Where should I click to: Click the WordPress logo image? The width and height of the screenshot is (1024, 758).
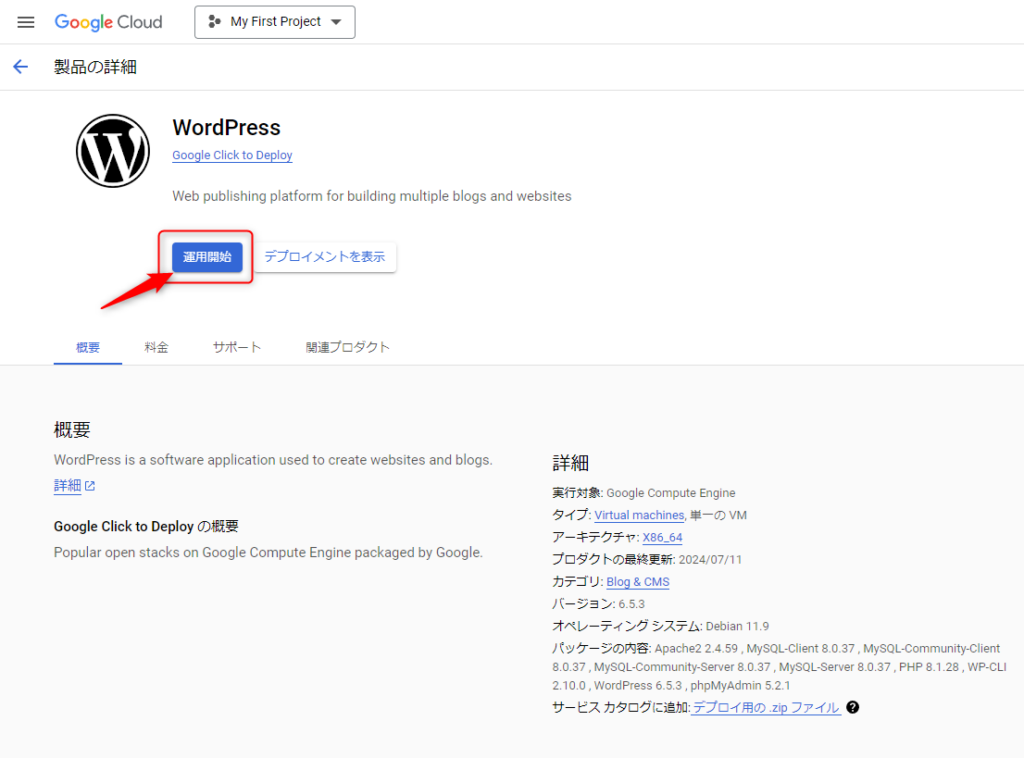pos(112,151)
